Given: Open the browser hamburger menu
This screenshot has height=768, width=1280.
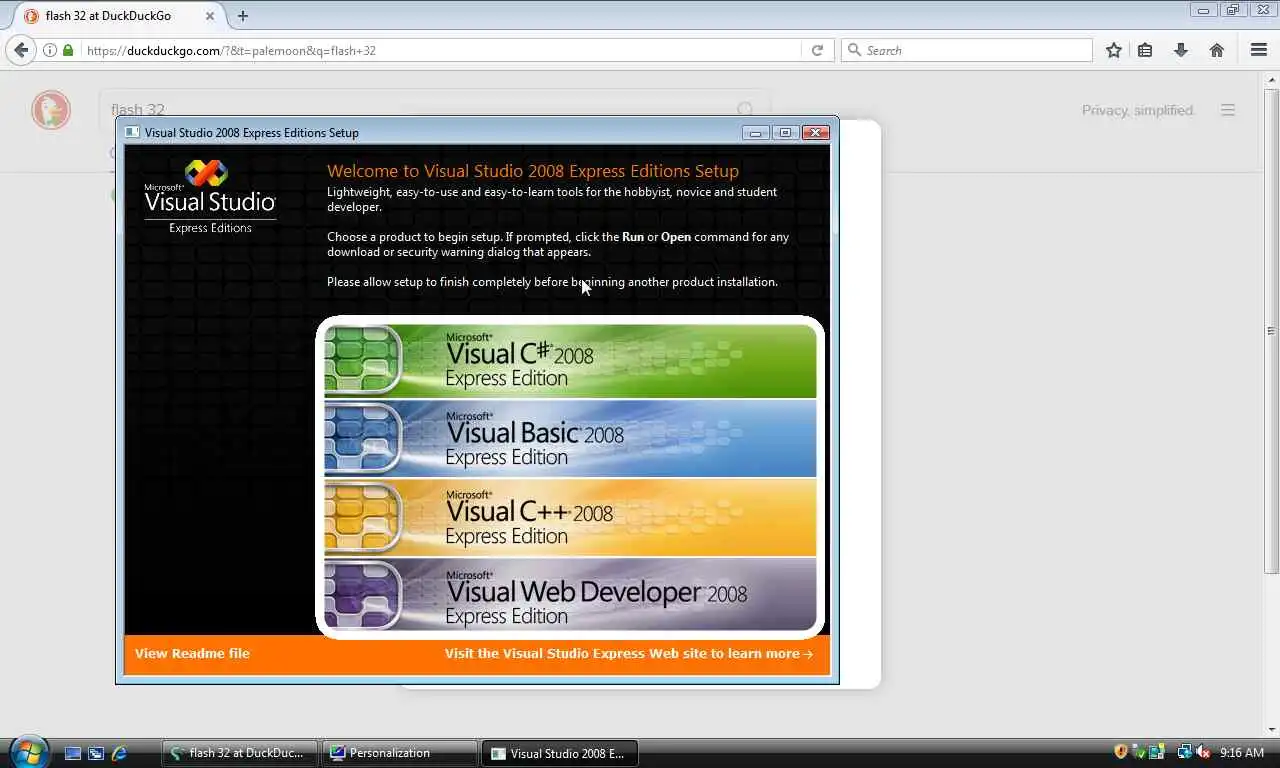Looking at the screenshot, I should click(x=1259, y=50).
